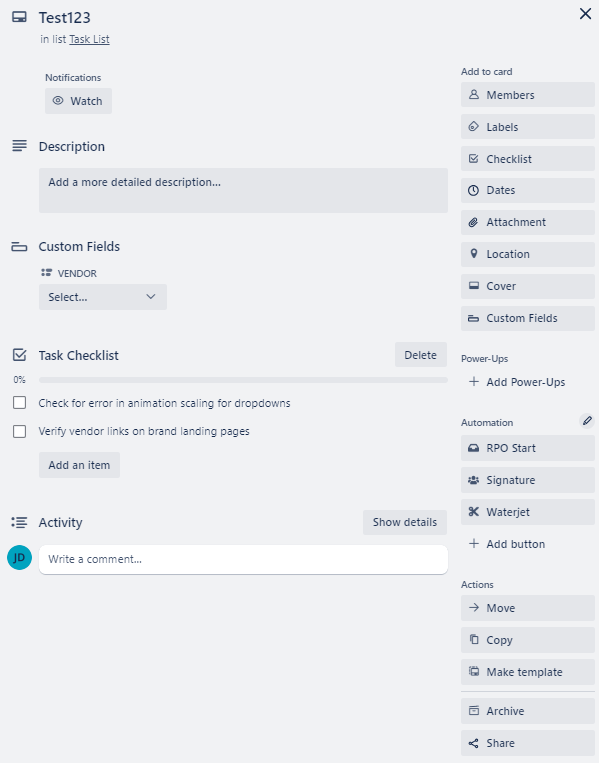Click the Archive box icon
Viewport: 599px width, 763px height.
tap(473, 710)
